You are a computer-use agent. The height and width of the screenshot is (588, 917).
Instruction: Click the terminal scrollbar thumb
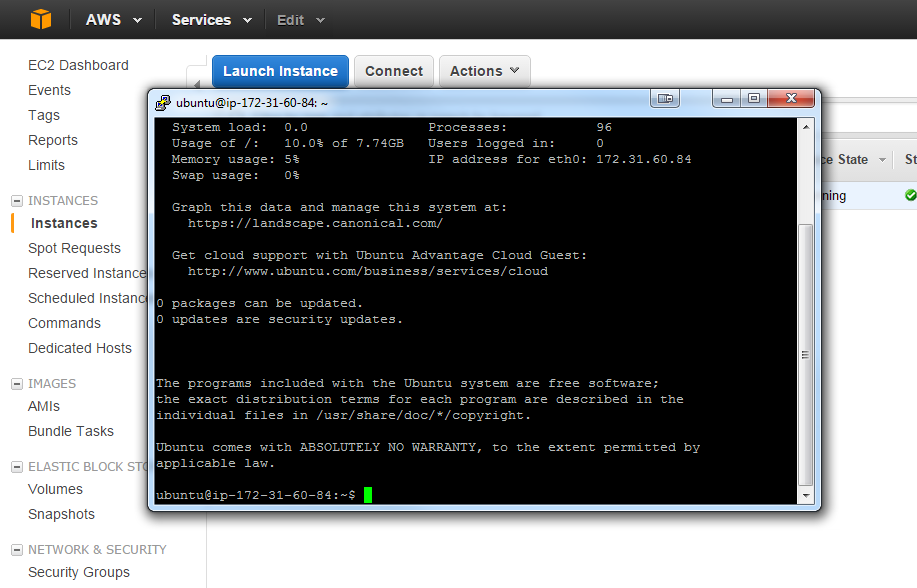tap(806, 355)
